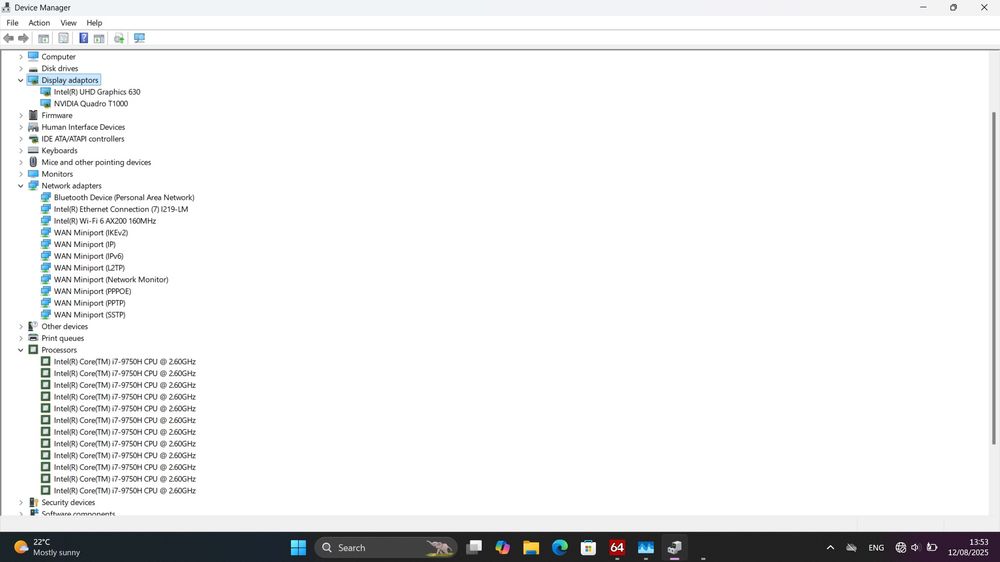The width and height of the screenshot is (1000, 562).
Task: Click the volume speaker tray icon
Action: (916, 547)
